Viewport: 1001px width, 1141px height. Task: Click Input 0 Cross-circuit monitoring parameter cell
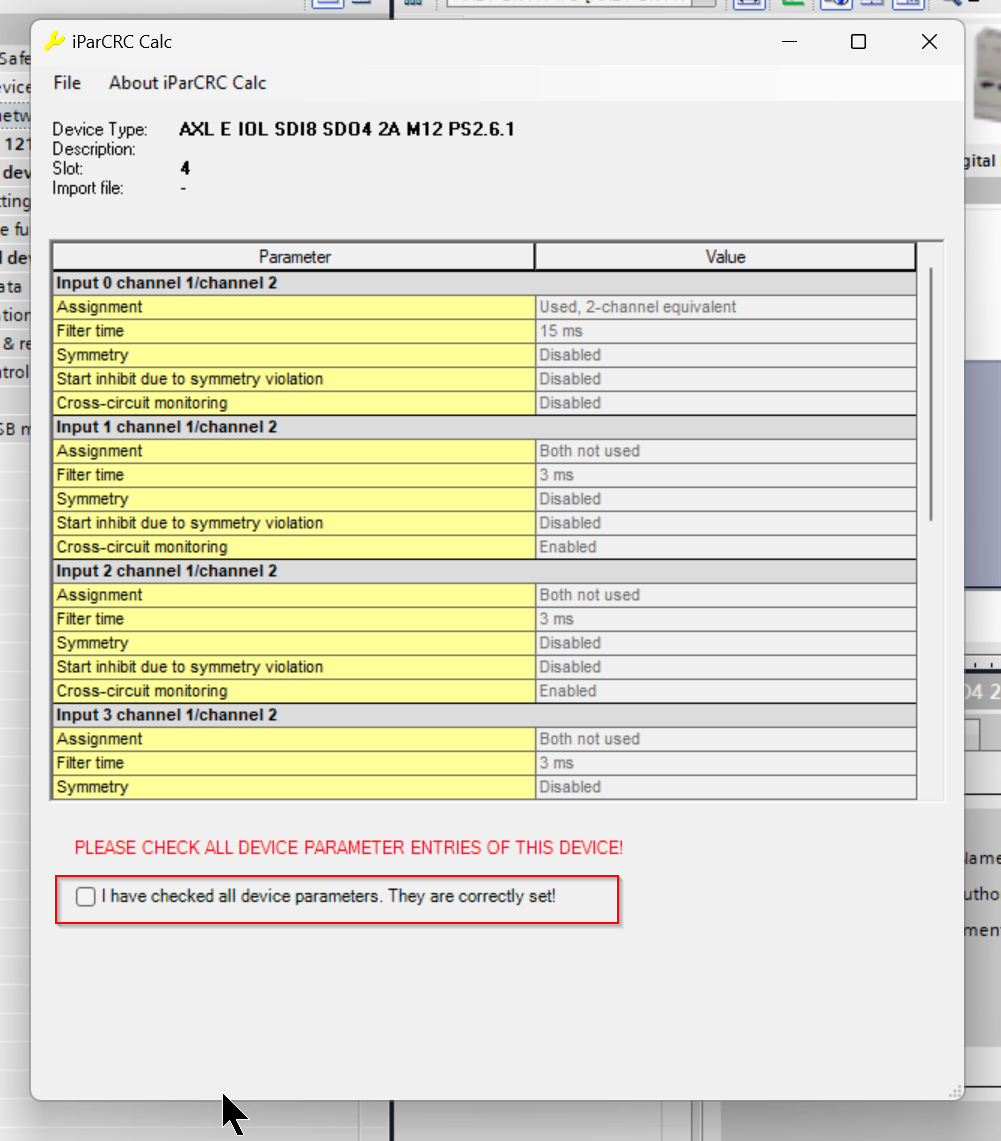[x=294, y=403]
